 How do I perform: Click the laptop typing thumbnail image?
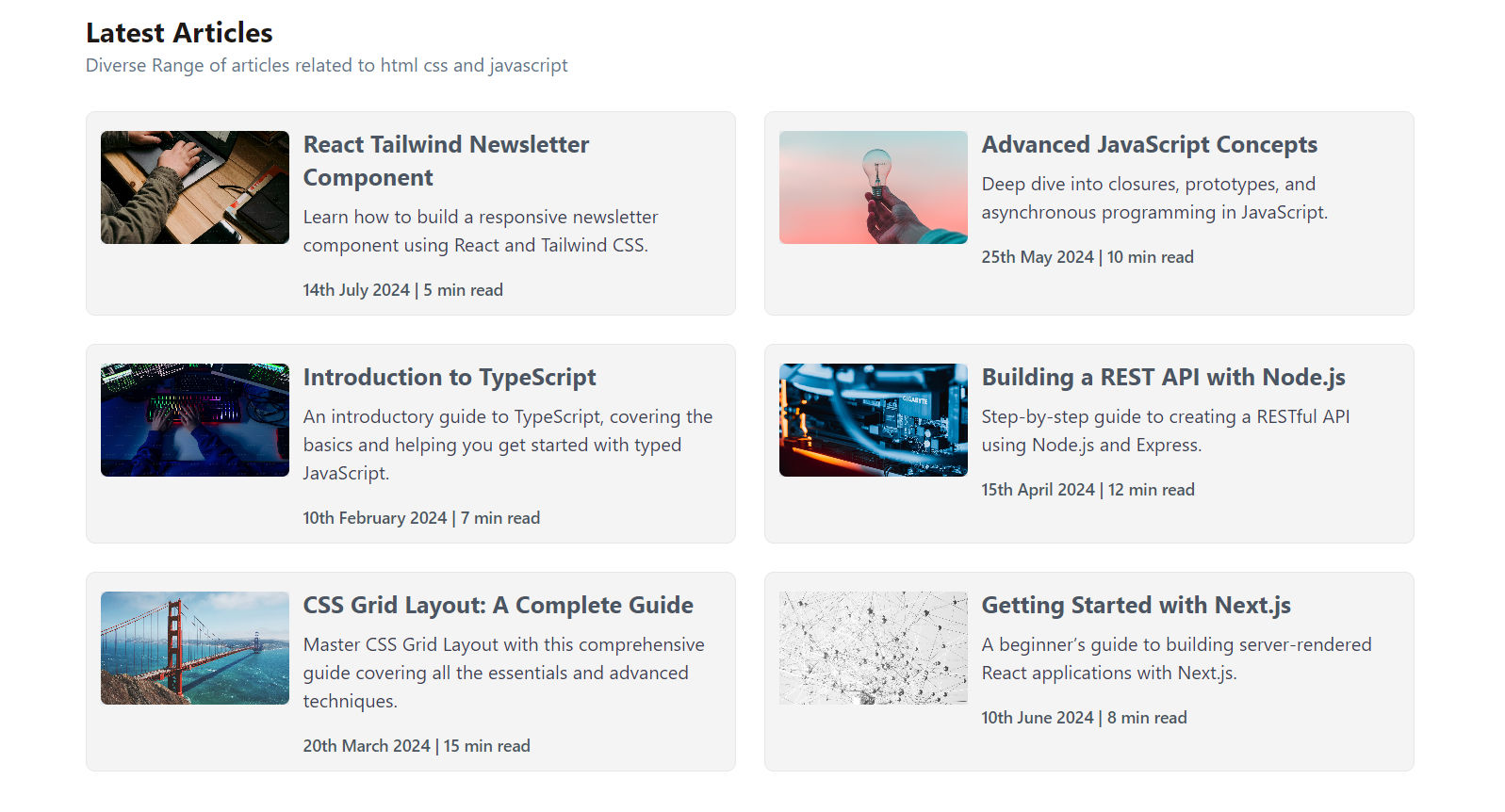tap(195, 187)
